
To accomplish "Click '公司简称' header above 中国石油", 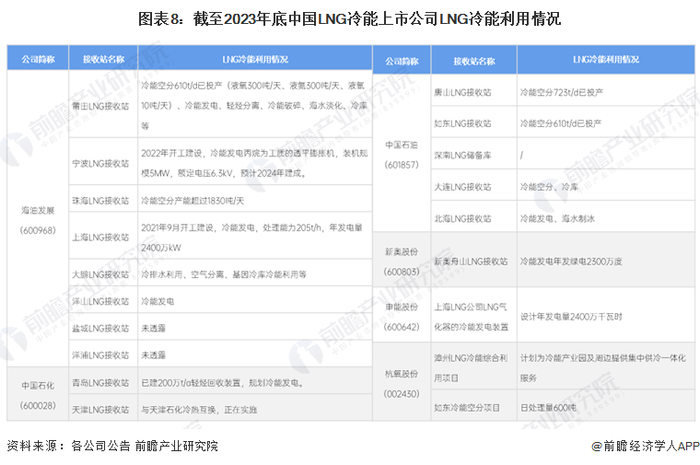I will coord(402,61).
